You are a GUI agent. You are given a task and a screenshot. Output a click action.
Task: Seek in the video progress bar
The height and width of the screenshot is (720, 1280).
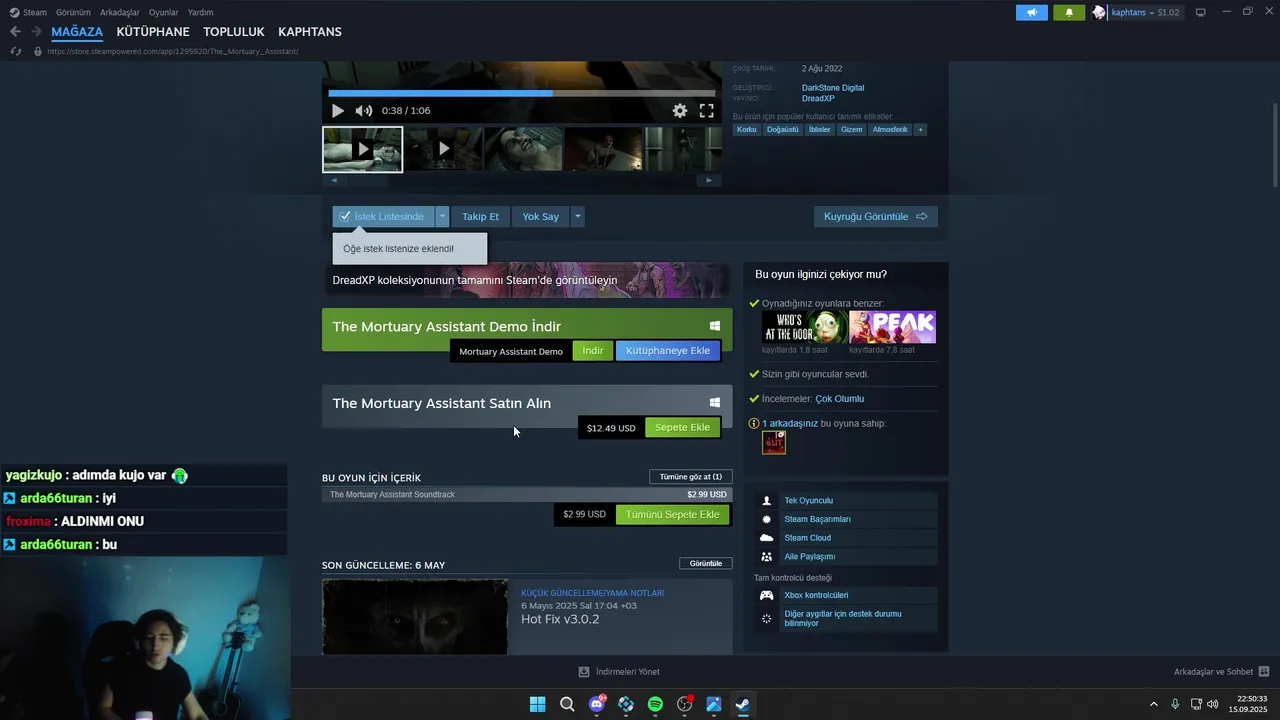coord(522,93)
